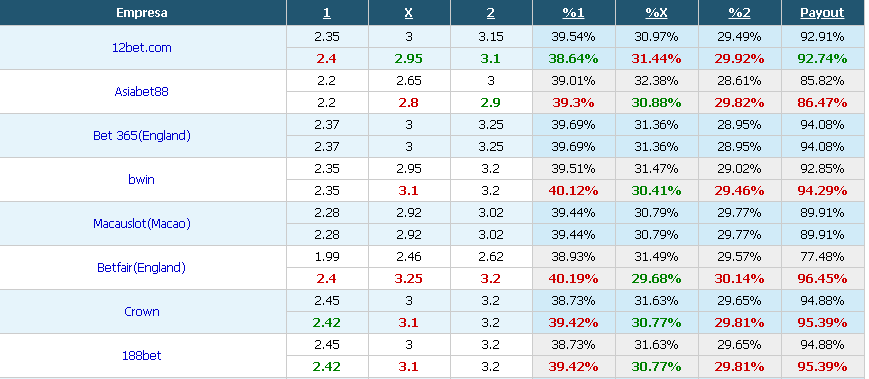Click the Bet 365(England) link
Viewport: 869px width, 379px height.
(x=142, y=135)
